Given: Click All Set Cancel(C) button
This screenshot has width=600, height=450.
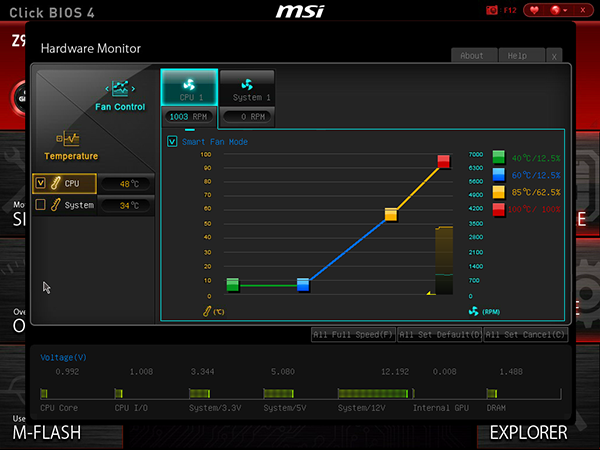Looking at the screenshot, I should (x=525, y=335).
